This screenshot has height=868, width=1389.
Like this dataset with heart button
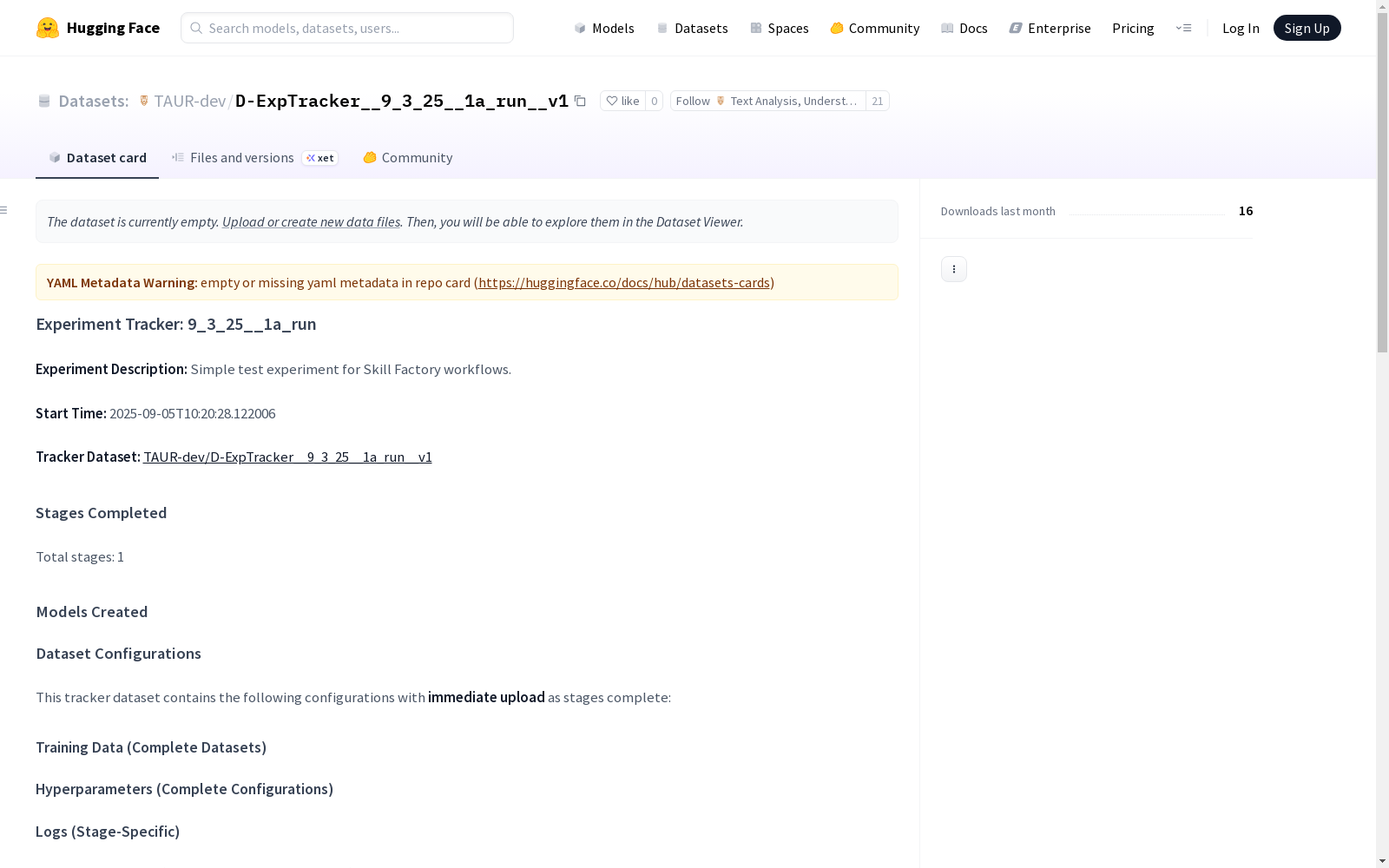click(x=622, y=101)
